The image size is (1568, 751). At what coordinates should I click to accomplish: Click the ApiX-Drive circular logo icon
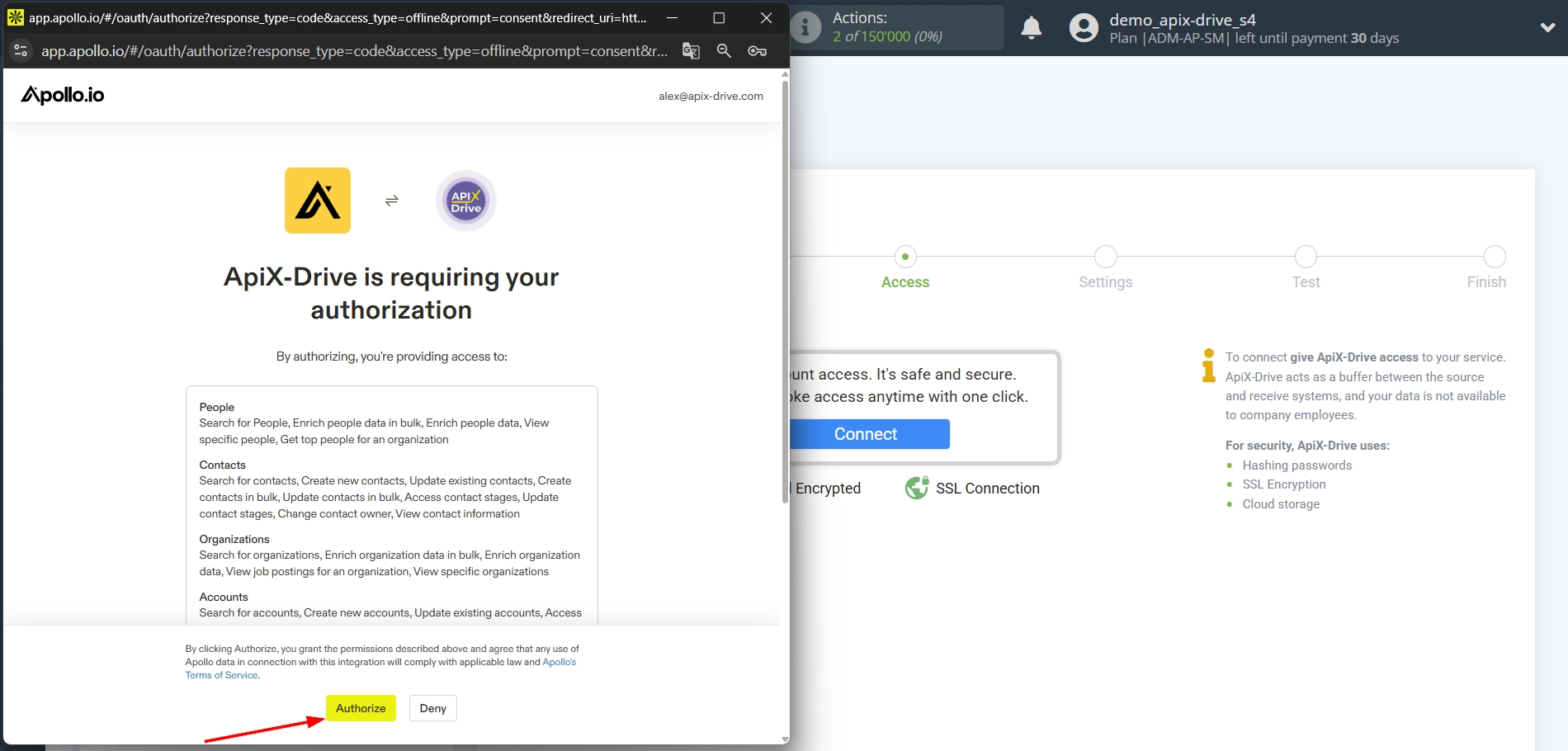(x=465, y=200)
